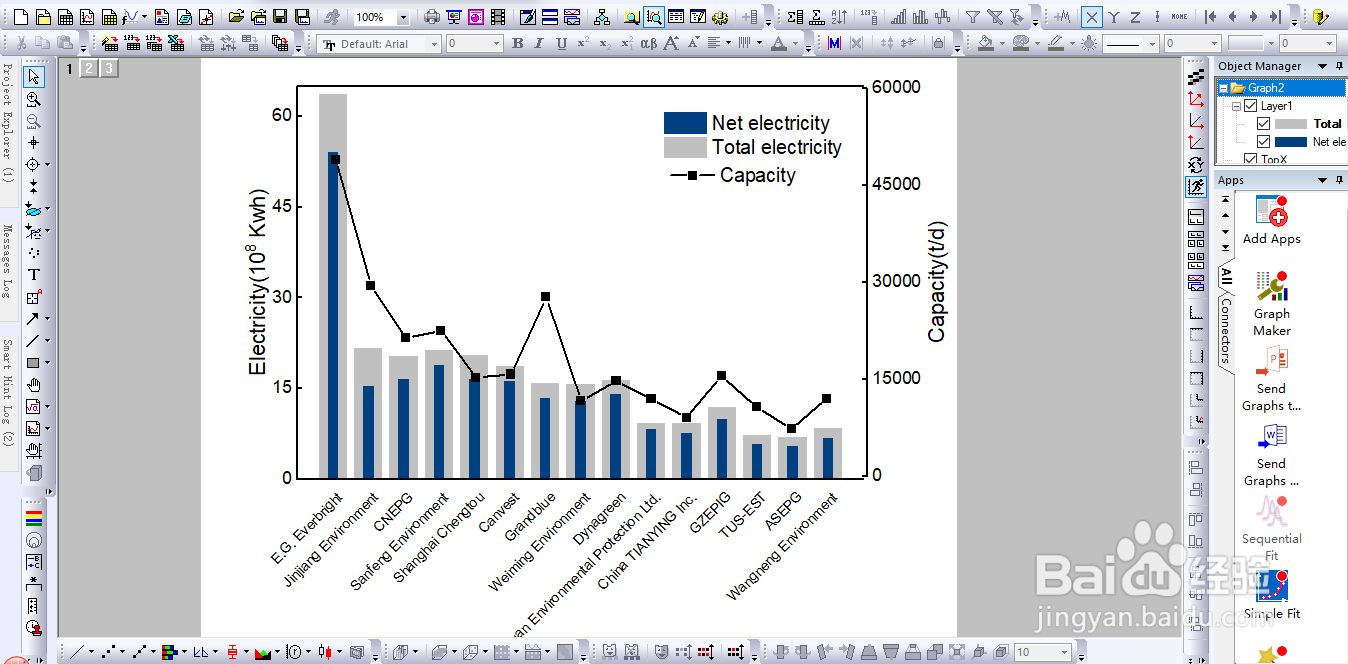This screenshot has width=1348, height=664.
Task: Open the font size dropdown
Action: click(496, 44)
